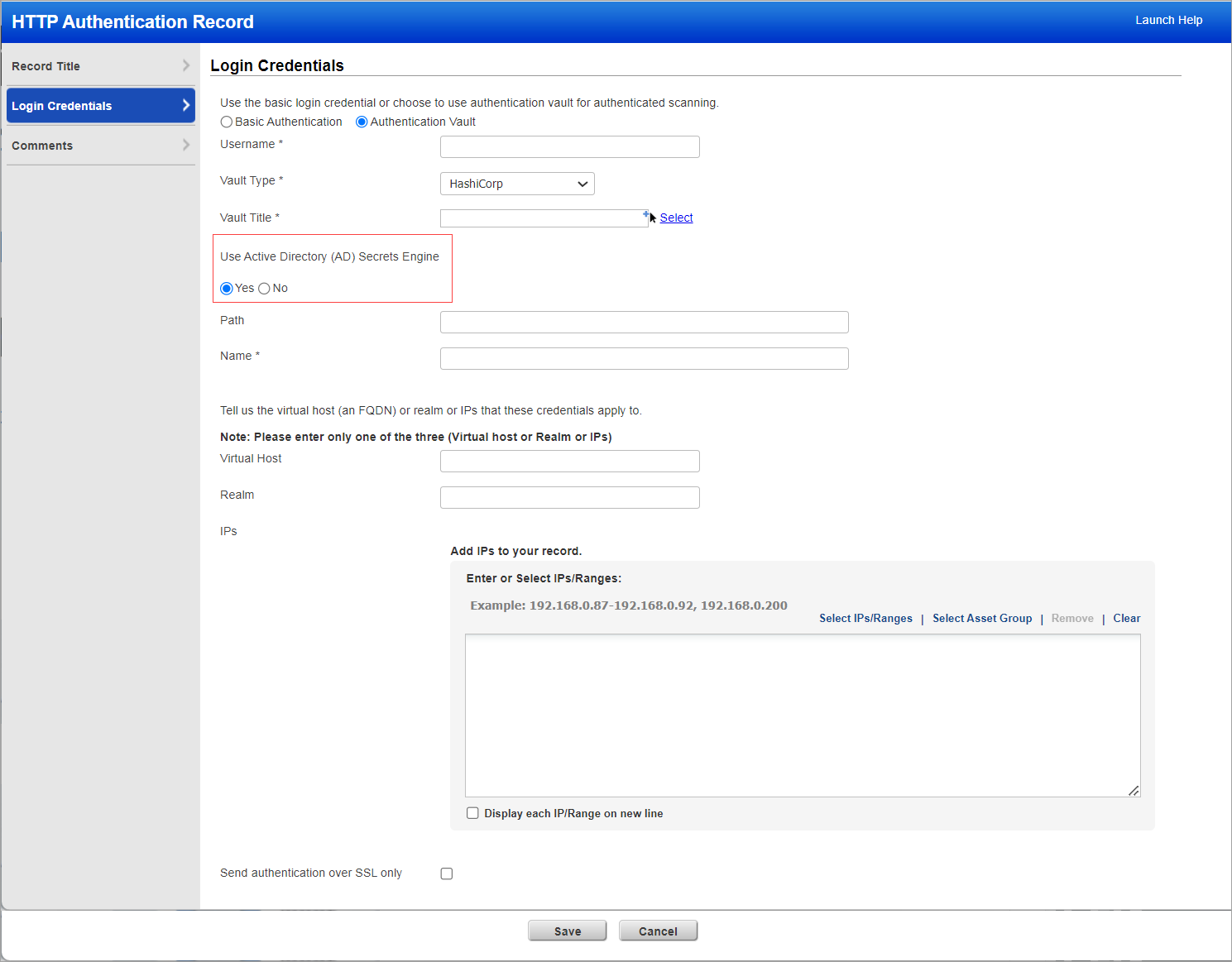Set AD Secrets Engine to Yes
1232x962 pixels.
click(227, 289)
